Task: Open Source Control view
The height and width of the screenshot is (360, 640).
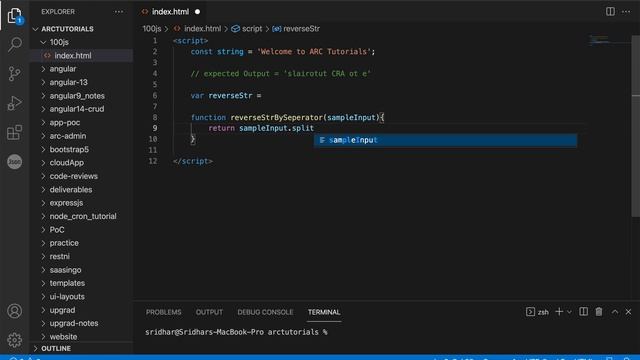Action: [x=15, y=73]
